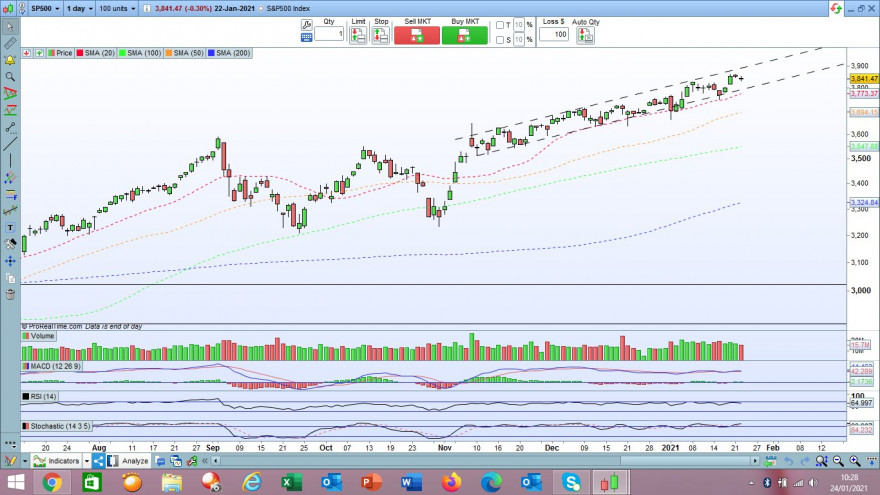Click the blue keyboard icon
The height and width of the screenshot is (495, 880).
(306, 38)
